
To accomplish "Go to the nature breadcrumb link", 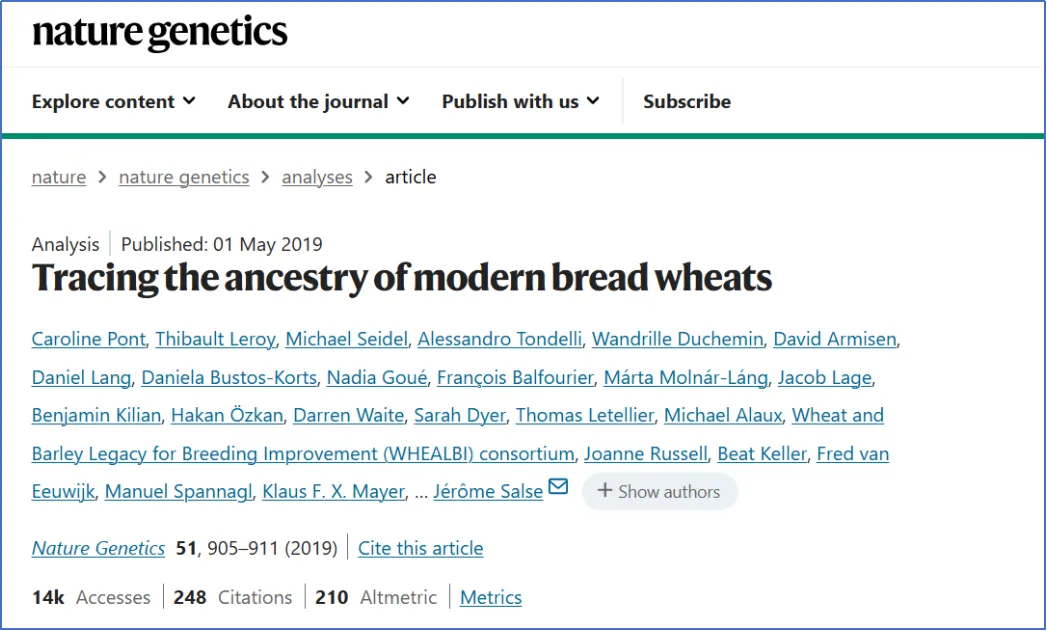I will 59,177.
